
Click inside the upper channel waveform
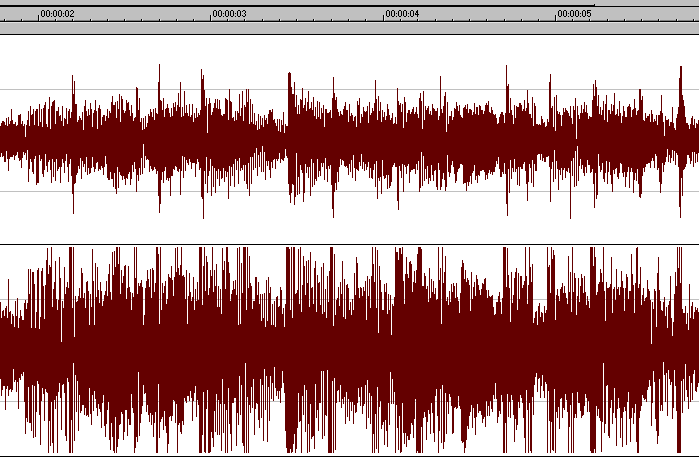(x=350, y=140)
